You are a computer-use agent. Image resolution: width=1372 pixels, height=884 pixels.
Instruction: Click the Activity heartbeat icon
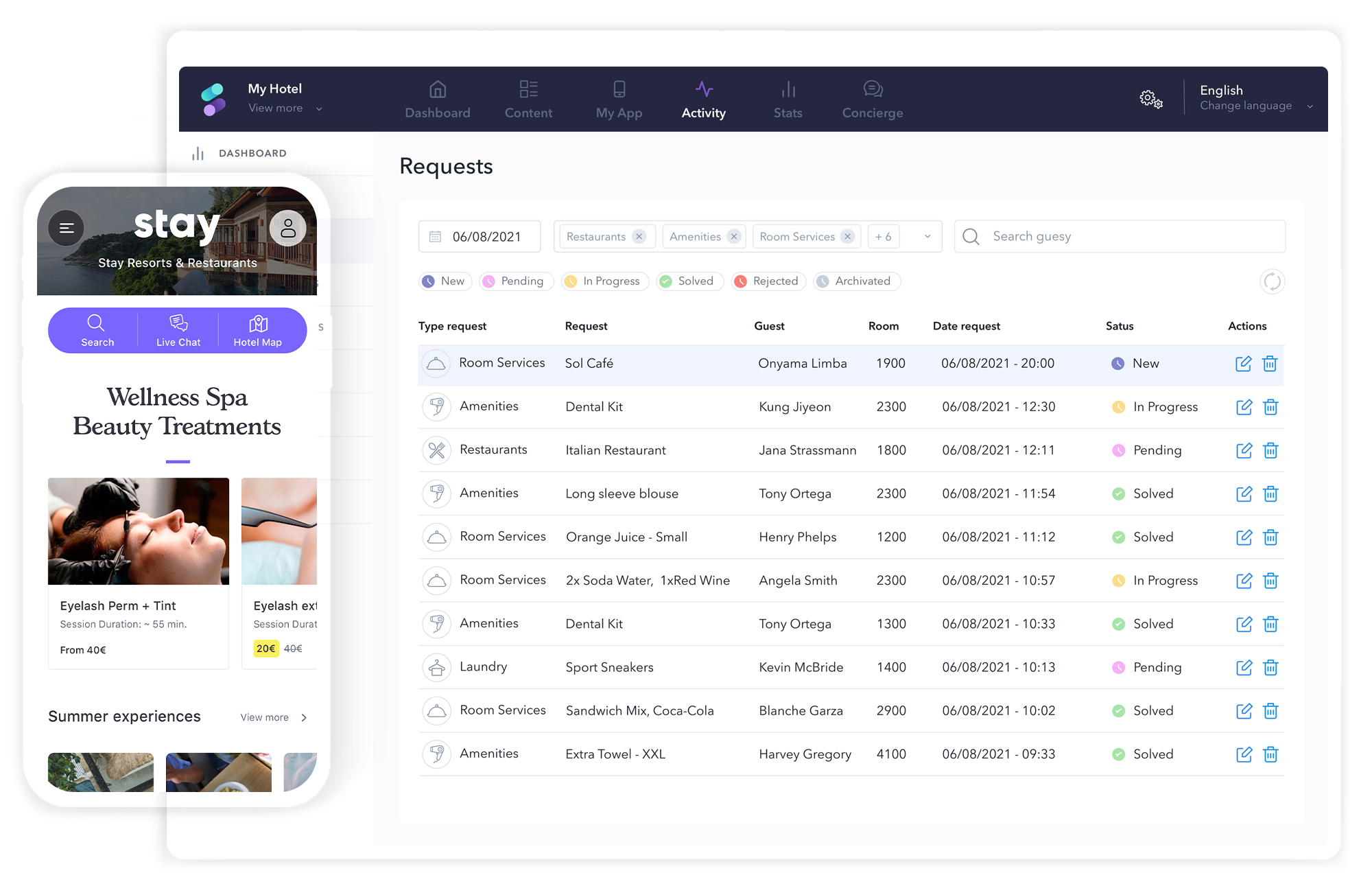pyautogui.click(x=704, y=89)
